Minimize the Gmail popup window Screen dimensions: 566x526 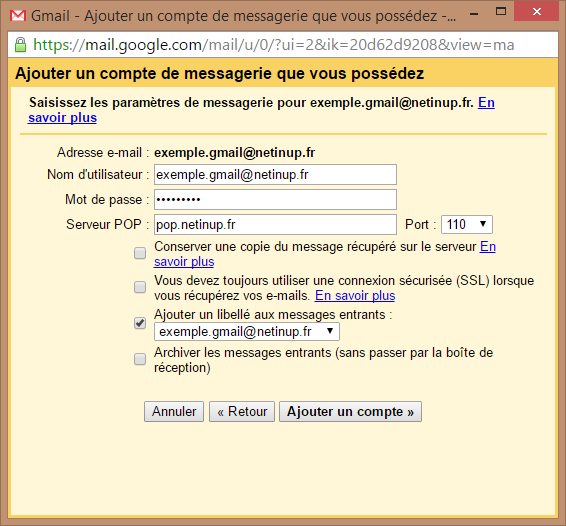pos(474,14)
